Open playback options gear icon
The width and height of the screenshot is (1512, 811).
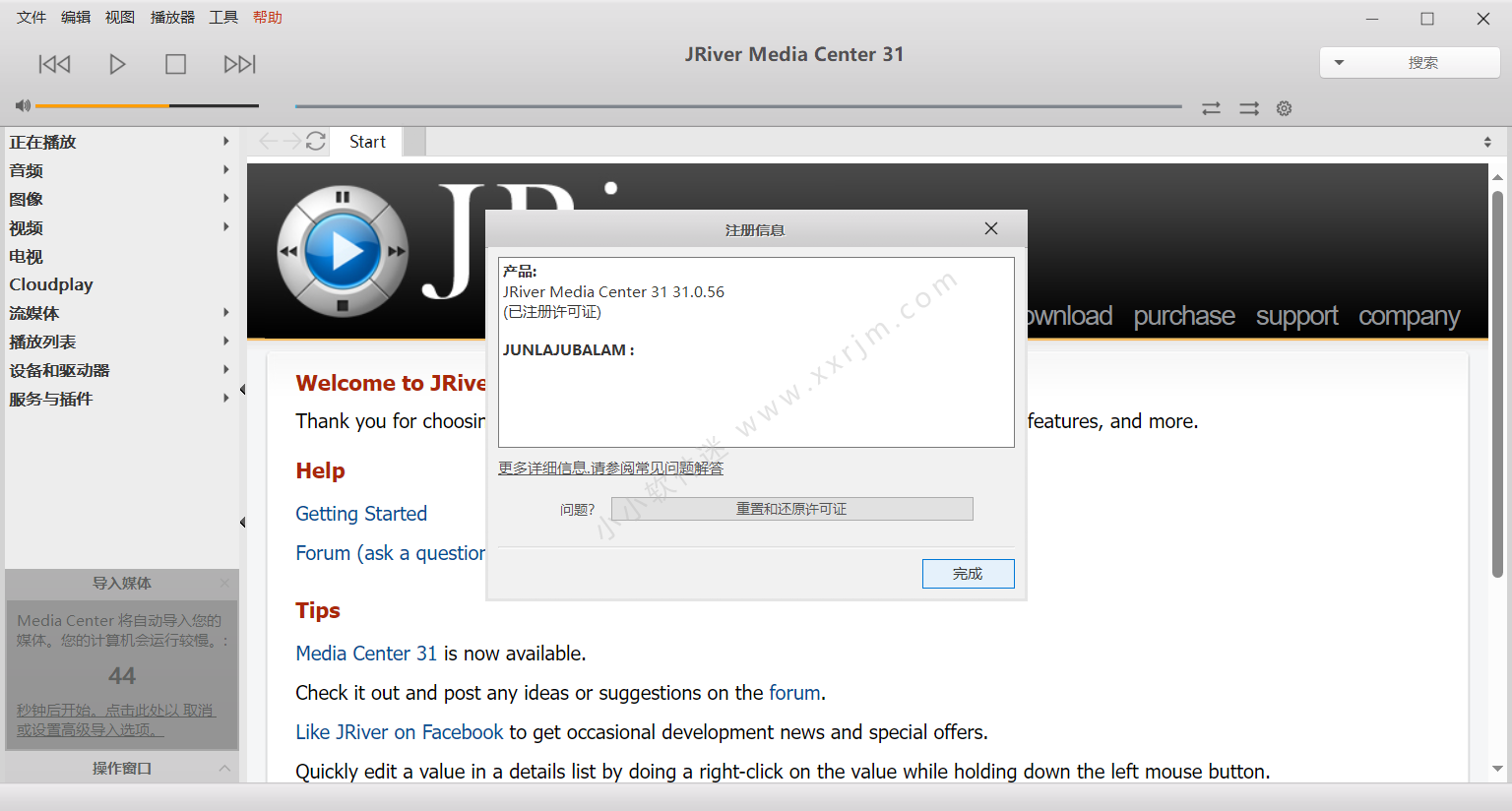(1284, 108)
